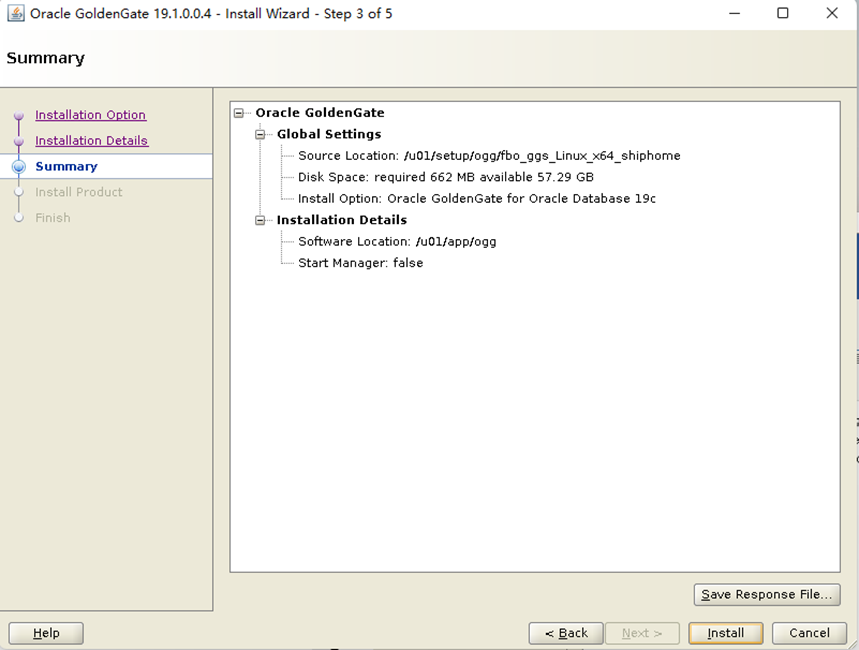Open the Installation Details step link
859x650 pixels.
pos(91,141)
